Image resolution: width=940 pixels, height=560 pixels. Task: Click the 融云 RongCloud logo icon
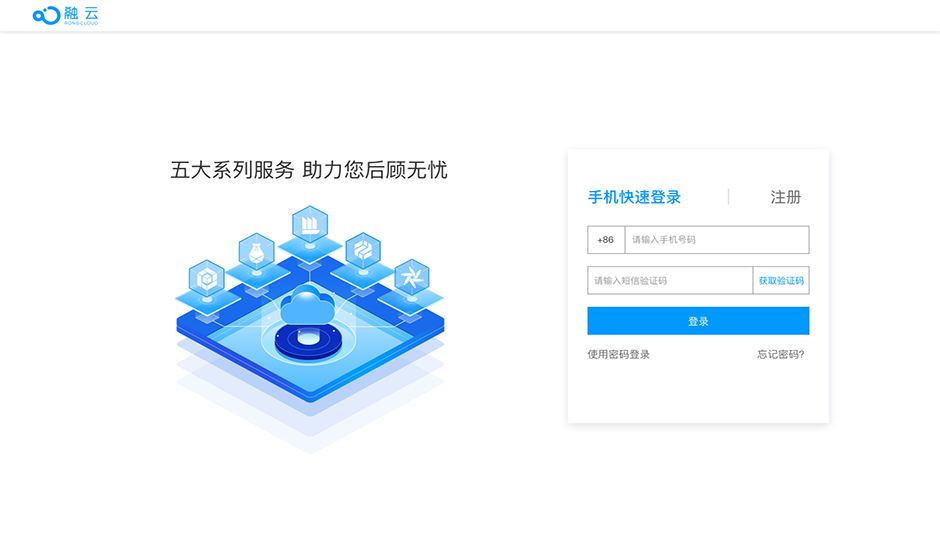pos(46,16)
